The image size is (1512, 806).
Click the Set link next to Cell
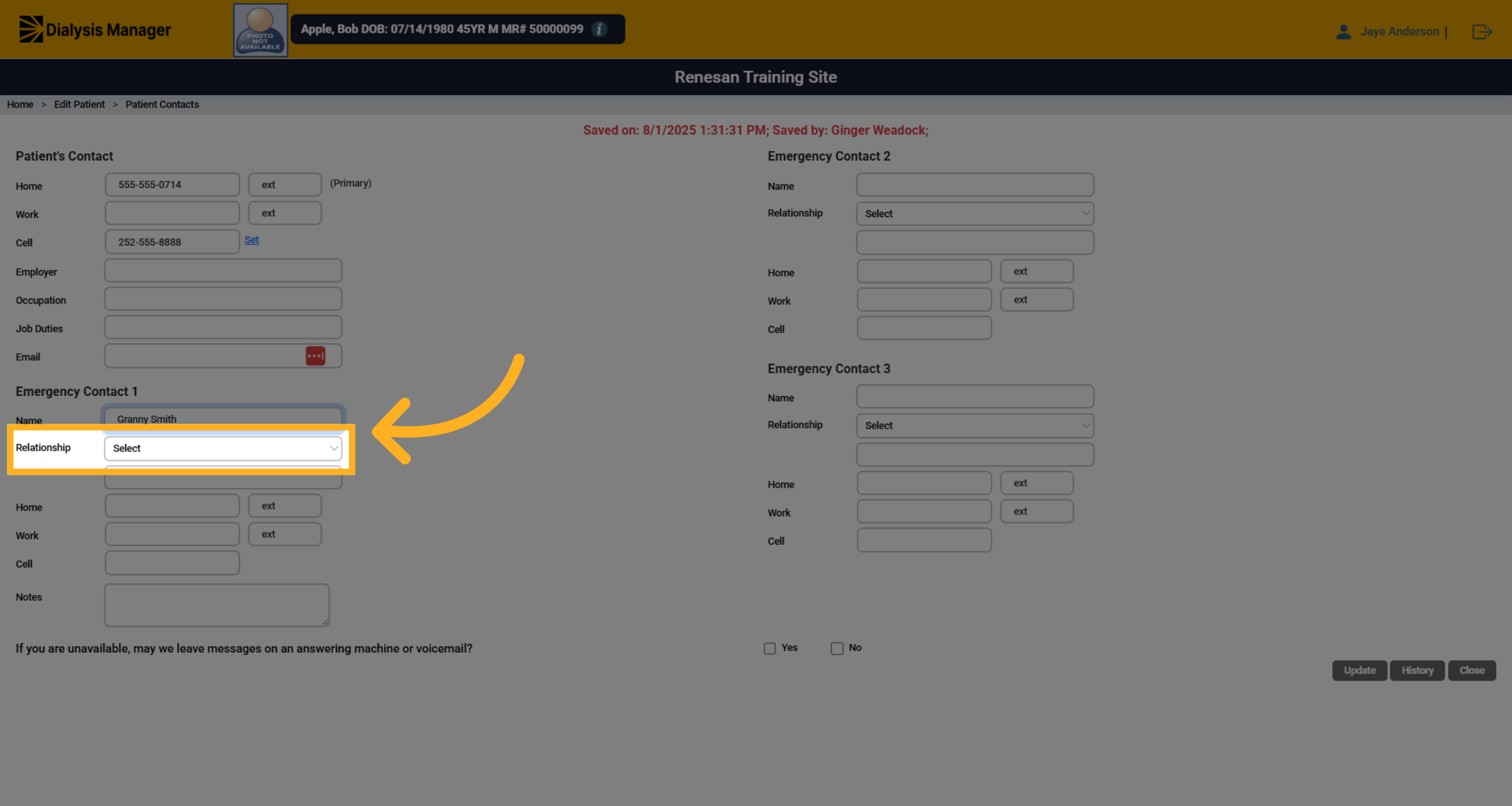click(x=251, y=240)
